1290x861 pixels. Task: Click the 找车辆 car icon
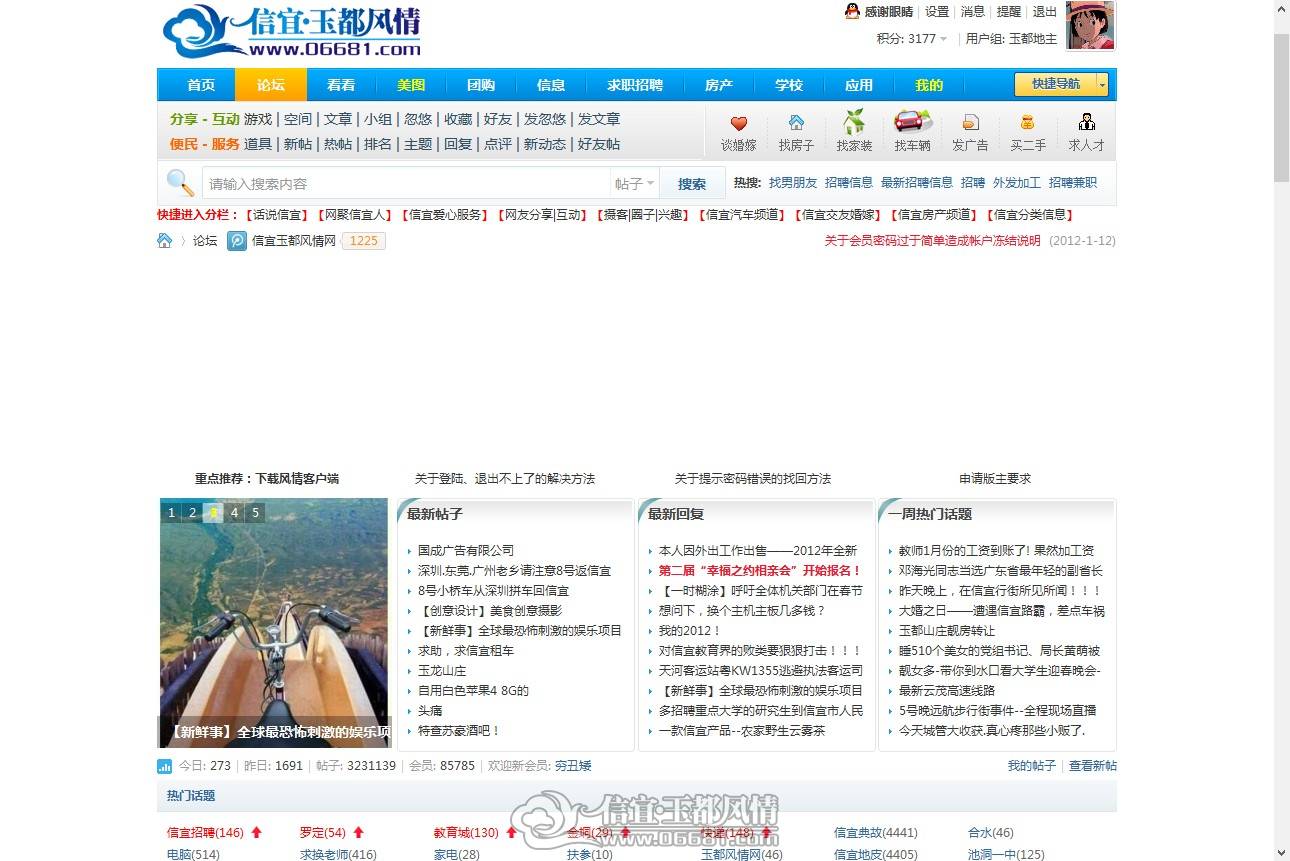[x=912, y=122]
